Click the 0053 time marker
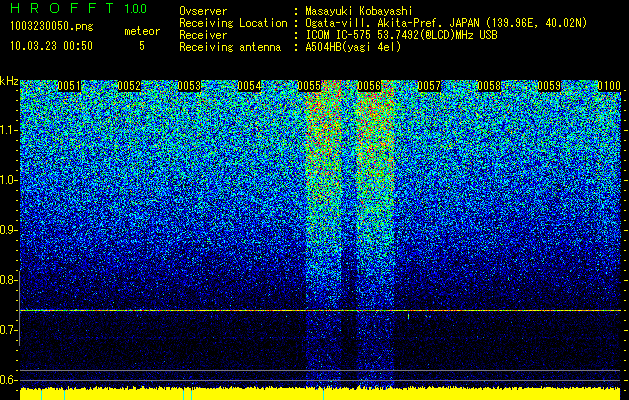629x400 pixels. [x=189, y=86]
